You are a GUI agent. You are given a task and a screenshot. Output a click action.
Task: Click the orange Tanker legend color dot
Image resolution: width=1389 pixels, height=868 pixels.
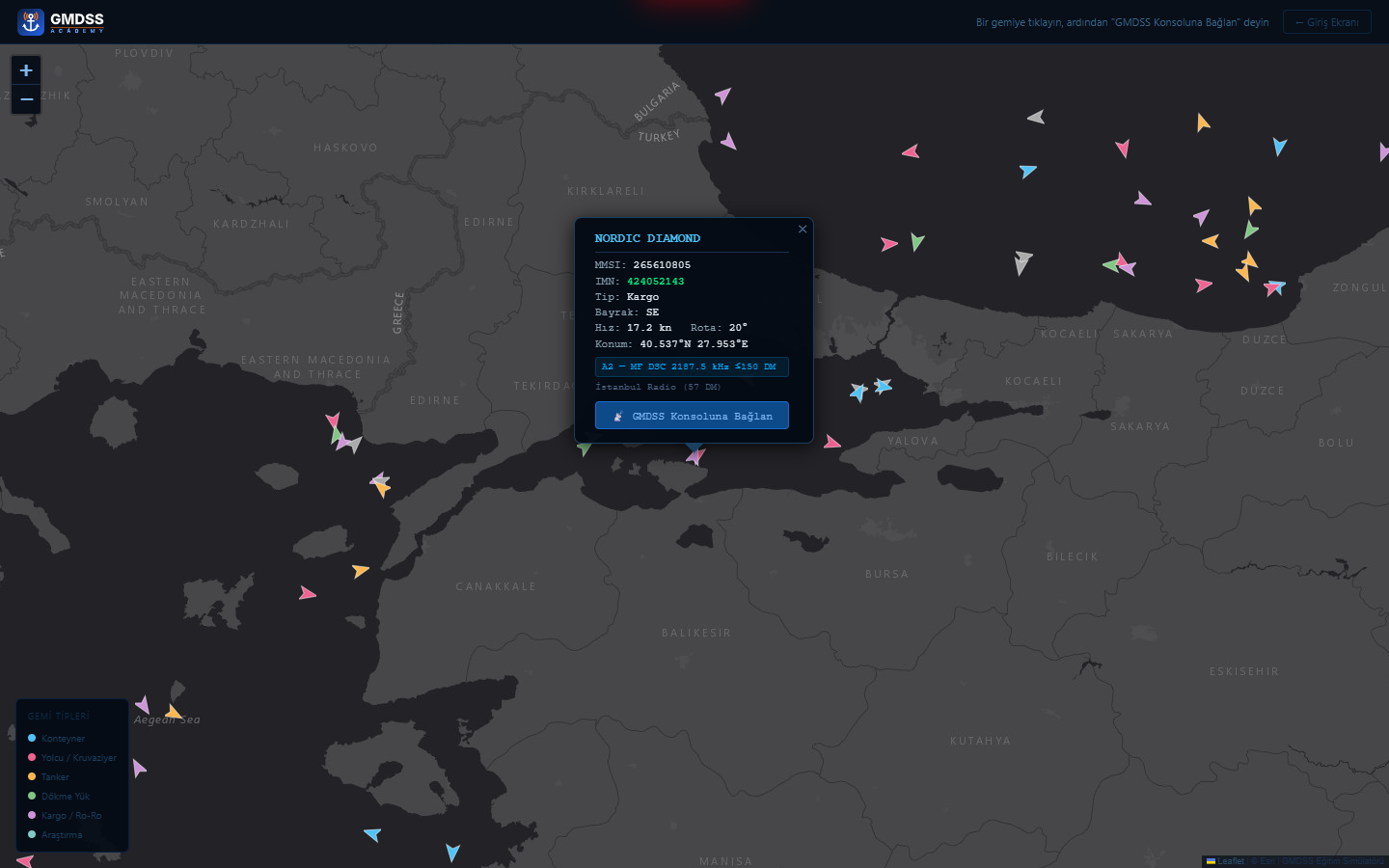pos(32,776)
